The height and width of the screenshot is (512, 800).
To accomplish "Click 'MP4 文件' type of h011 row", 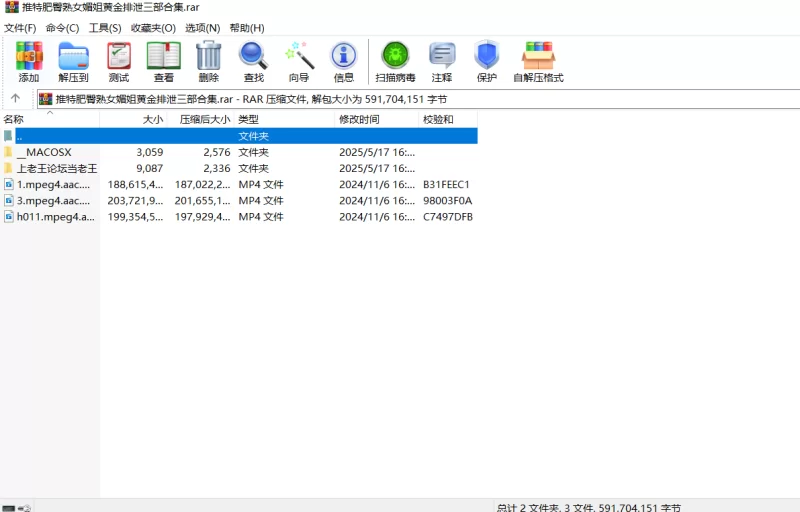I will [x=261, y=217].
